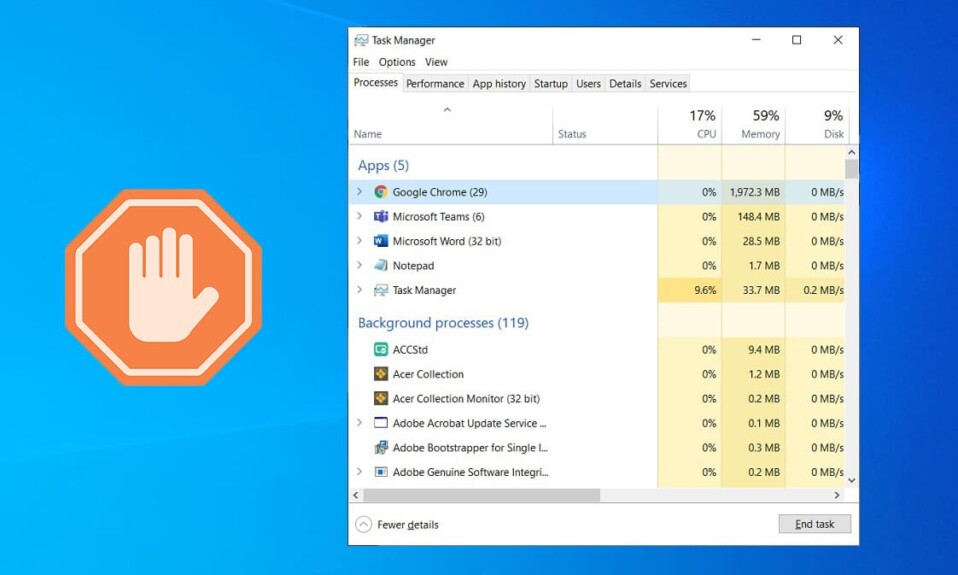Click the horizontal scrollbar thumb
Screen dimensions: 958x575
point(481,495)
